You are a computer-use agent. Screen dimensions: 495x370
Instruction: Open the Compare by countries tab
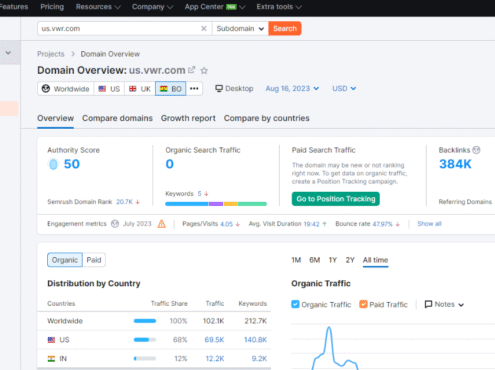click(266, 118)
